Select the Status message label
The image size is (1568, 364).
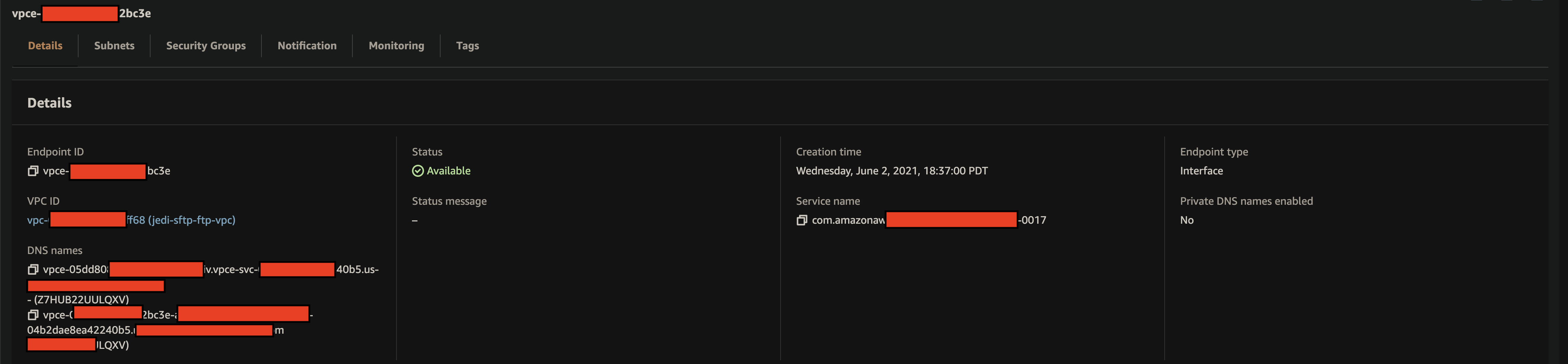point(449,202)
